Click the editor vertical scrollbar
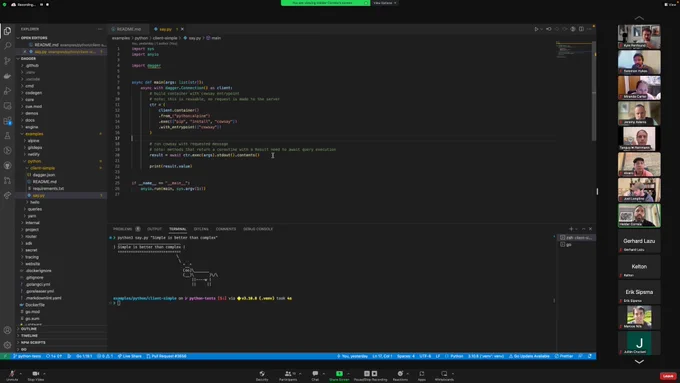The width and height of the screenshot is (680, 383). tap(594, 91)
